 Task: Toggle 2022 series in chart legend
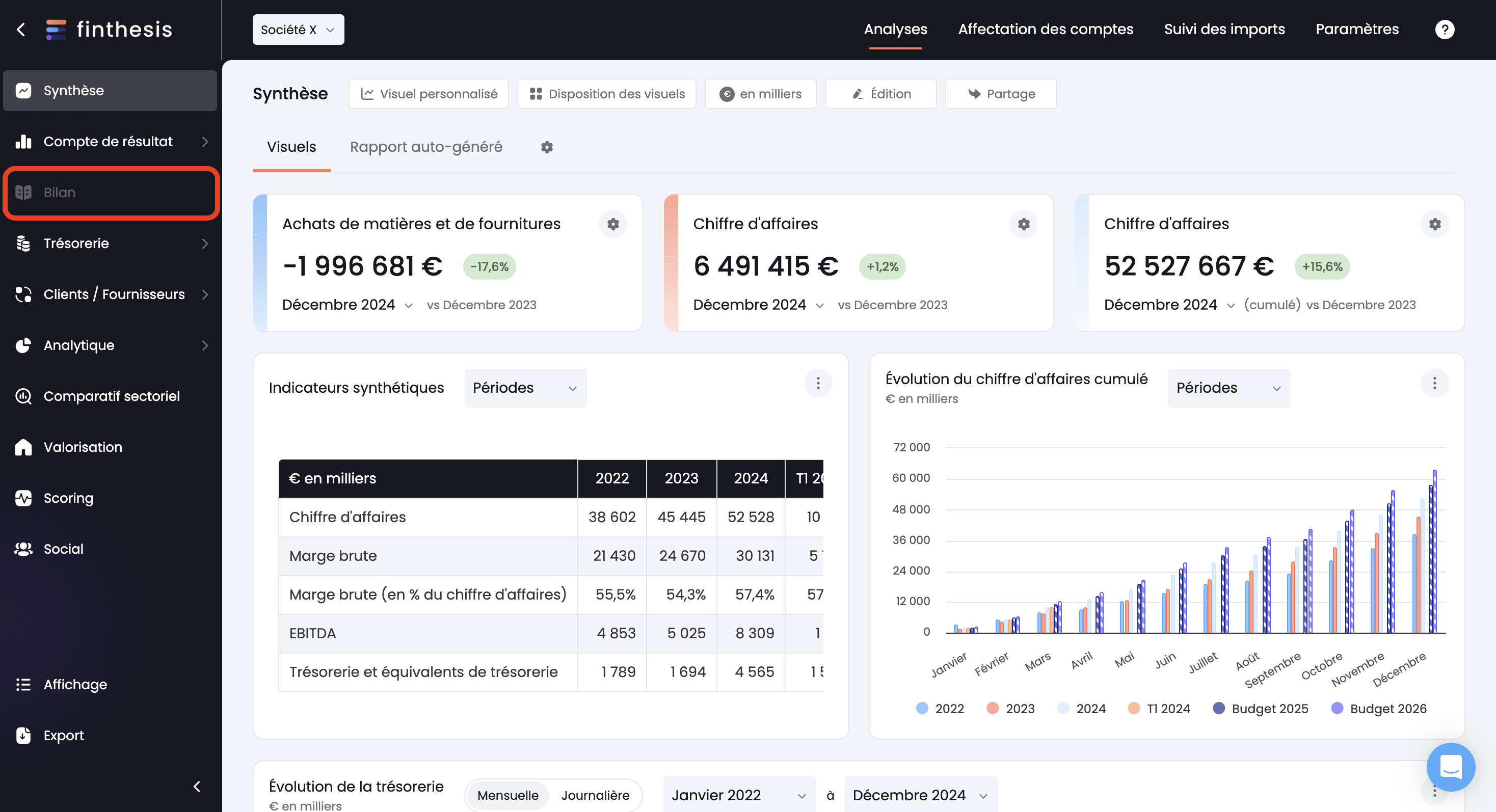pos(940,709)
